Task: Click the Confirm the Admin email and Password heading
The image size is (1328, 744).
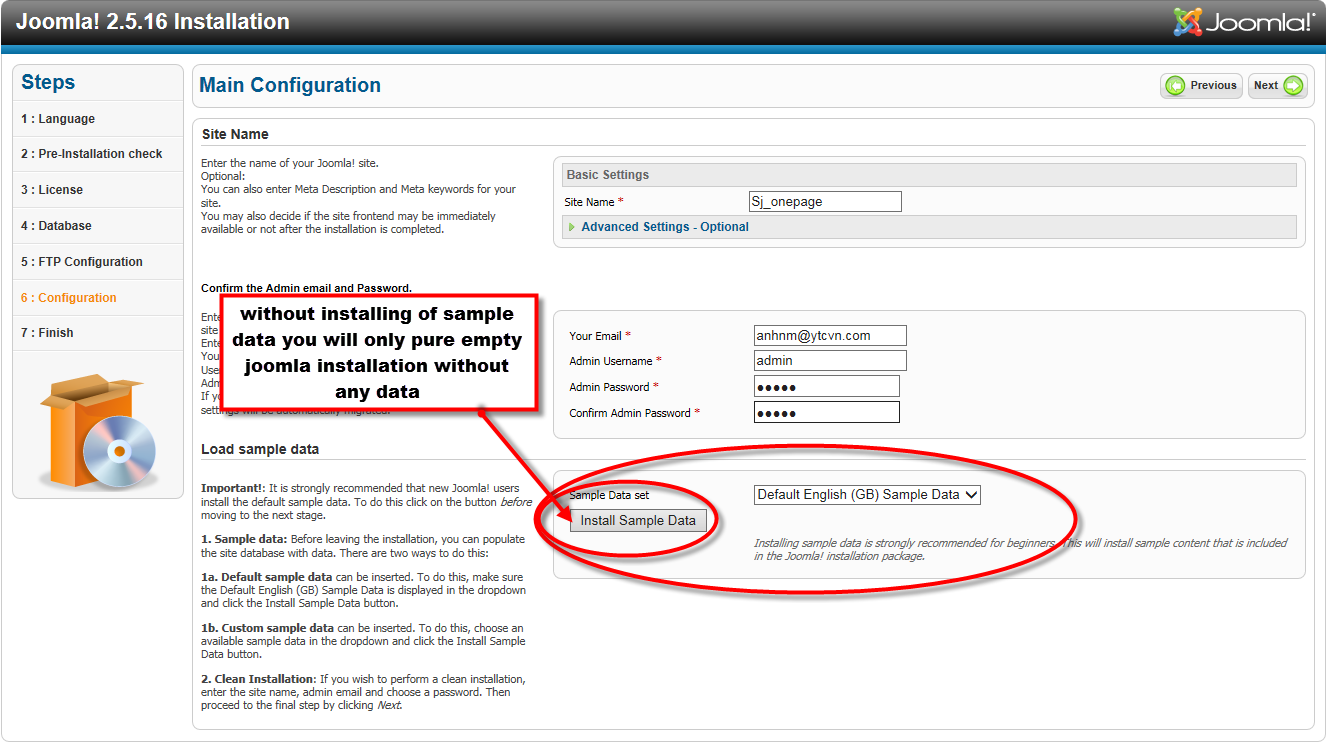Action: 306,288
